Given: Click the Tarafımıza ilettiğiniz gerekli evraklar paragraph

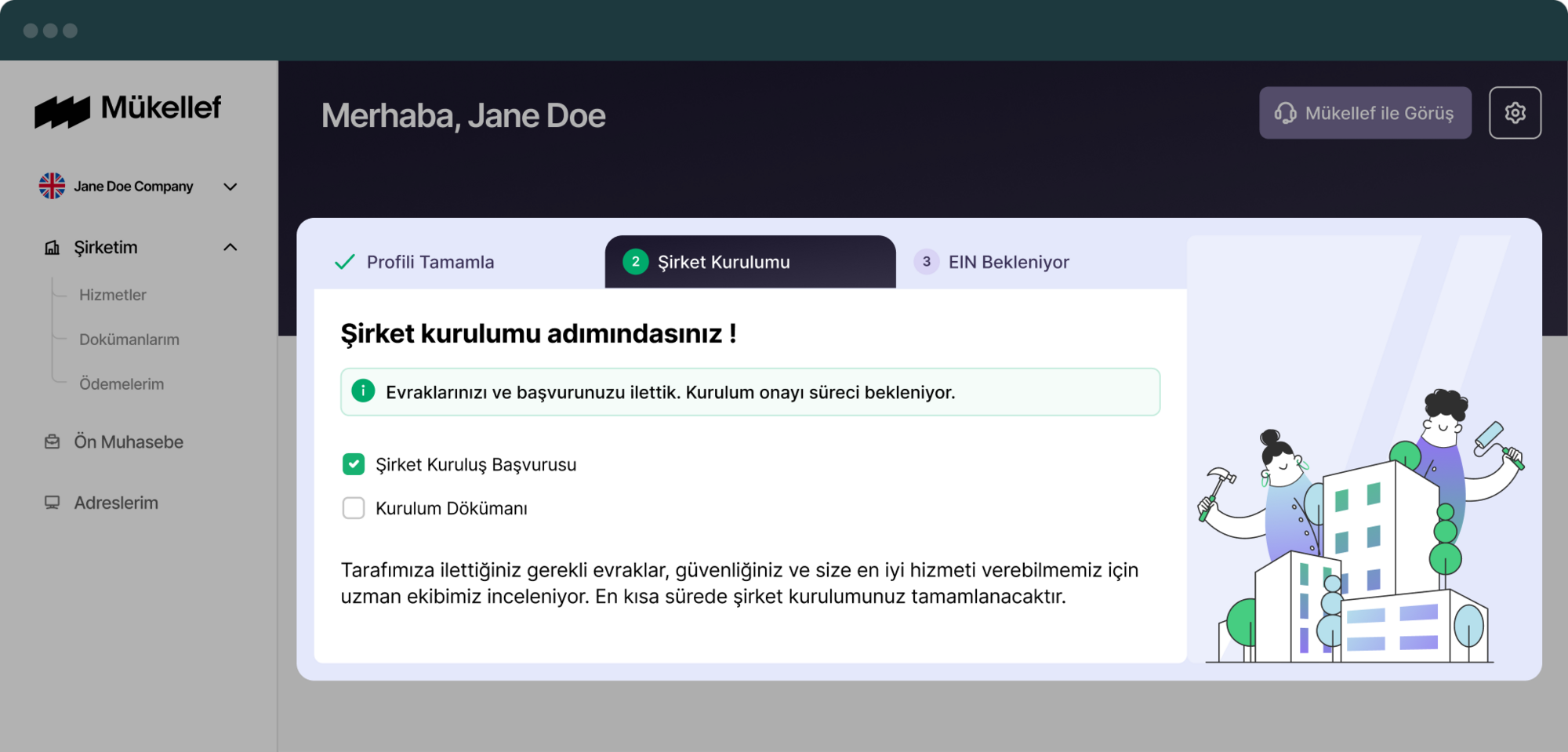Looking at the screenshot, I should pyautogui.click(x=739, y=583).
